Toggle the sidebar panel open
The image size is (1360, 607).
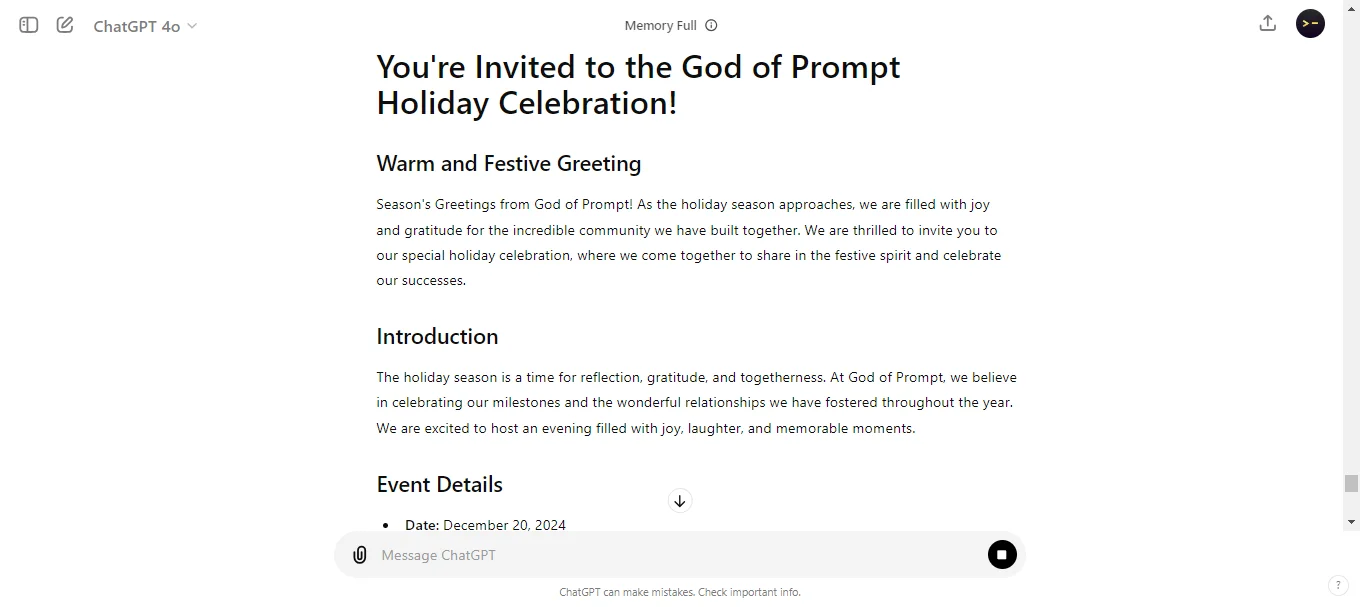(x=28, y=25)
